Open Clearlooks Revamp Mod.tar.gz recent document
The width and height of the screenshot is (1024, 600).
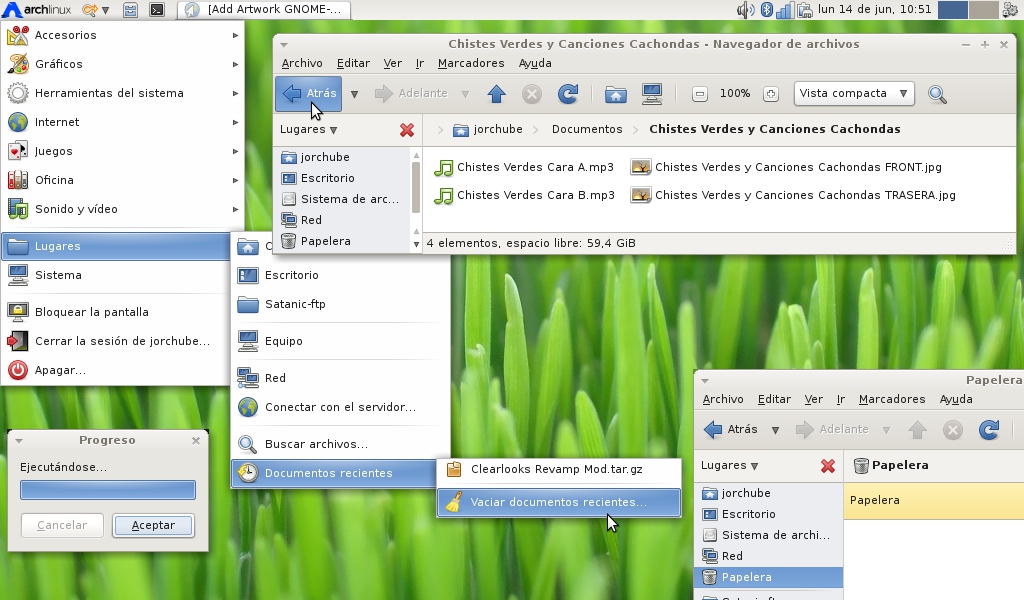tap(559, 469)
